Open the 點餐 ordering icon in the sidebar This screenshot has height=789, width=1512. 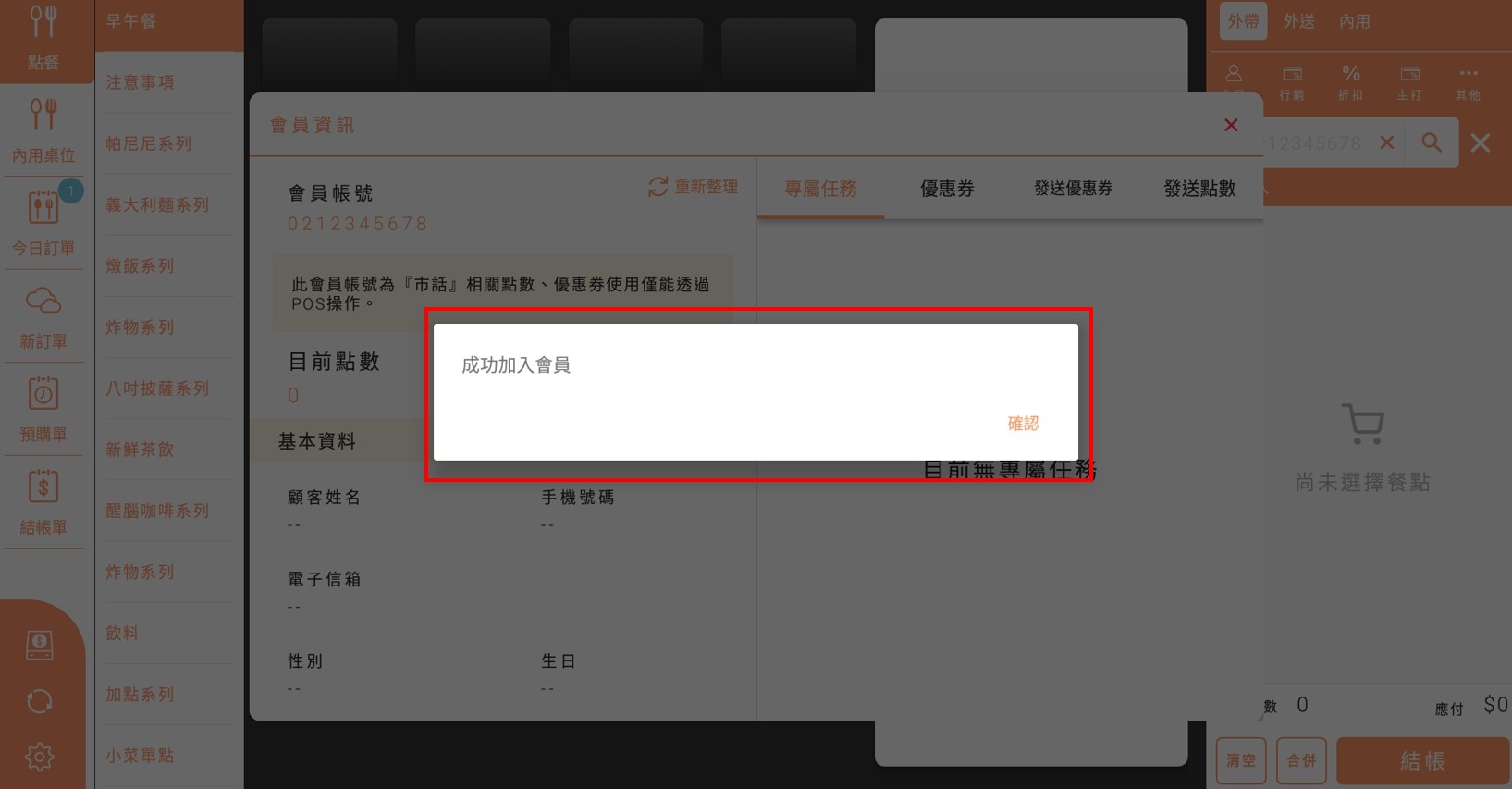pyautogui.click(x=43, y=39)
